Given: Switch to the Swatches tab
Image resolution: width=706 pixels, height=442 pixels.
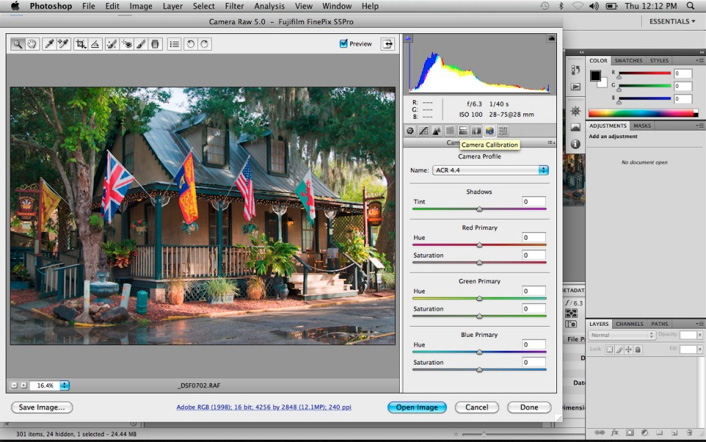Looking at the screenshot, I should pos(629,61).
